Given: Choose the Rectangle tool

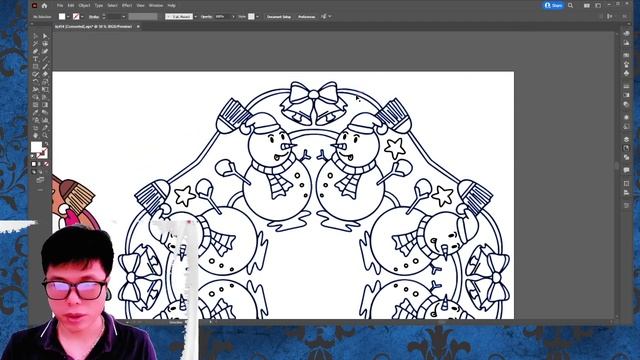Looking at the screenshot, I should click(36, 67).
